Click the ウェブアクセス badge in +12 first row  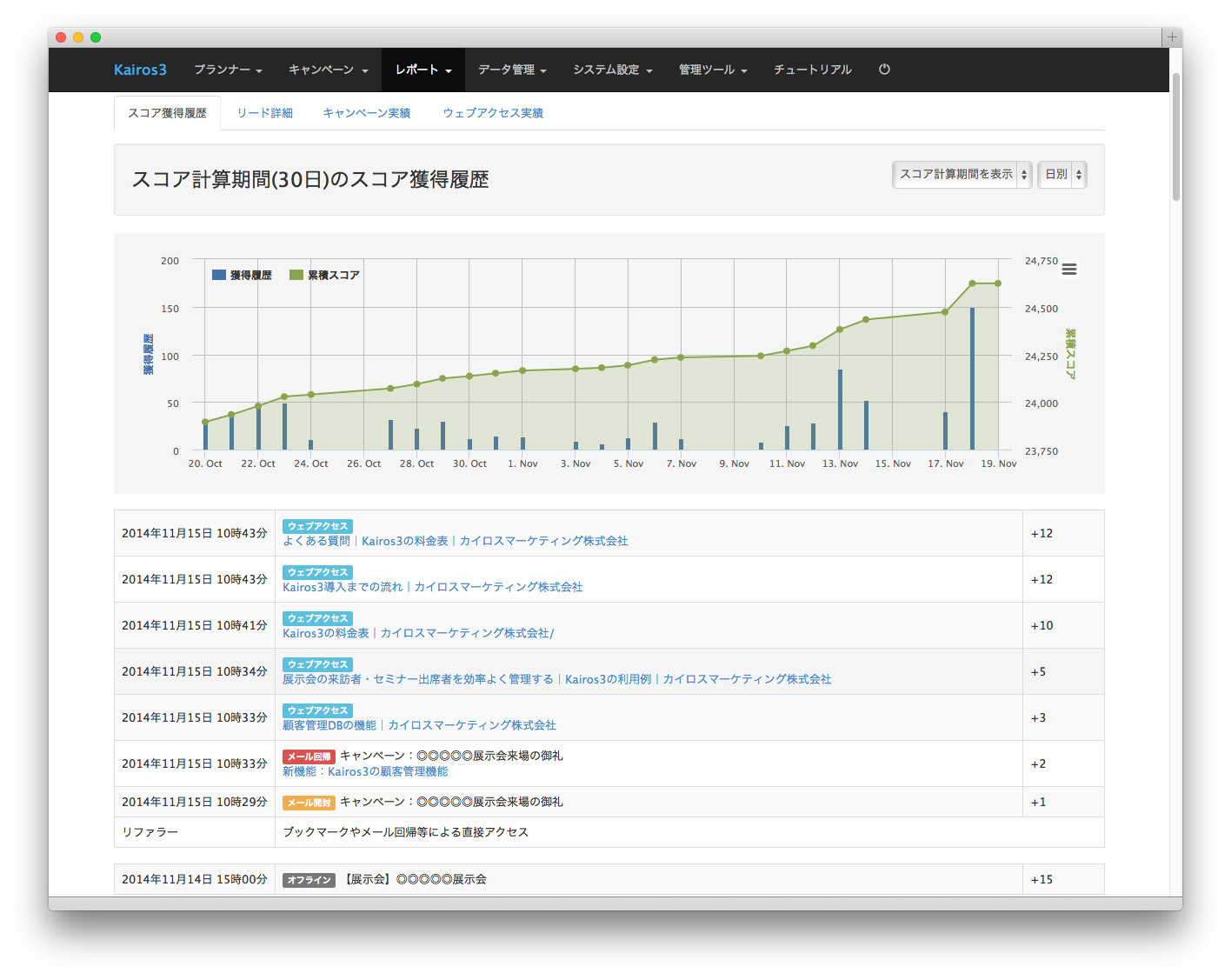(x=317, y=526)
